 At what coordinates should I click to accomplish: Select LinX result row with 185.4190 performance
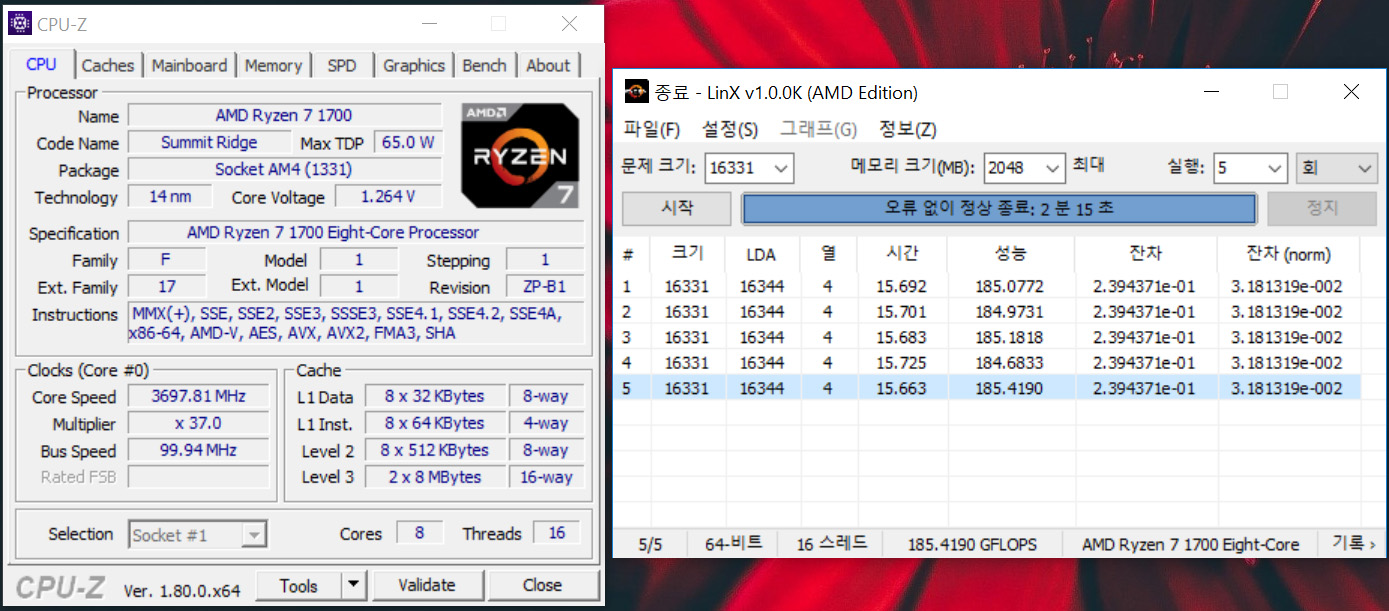(986, 388)
